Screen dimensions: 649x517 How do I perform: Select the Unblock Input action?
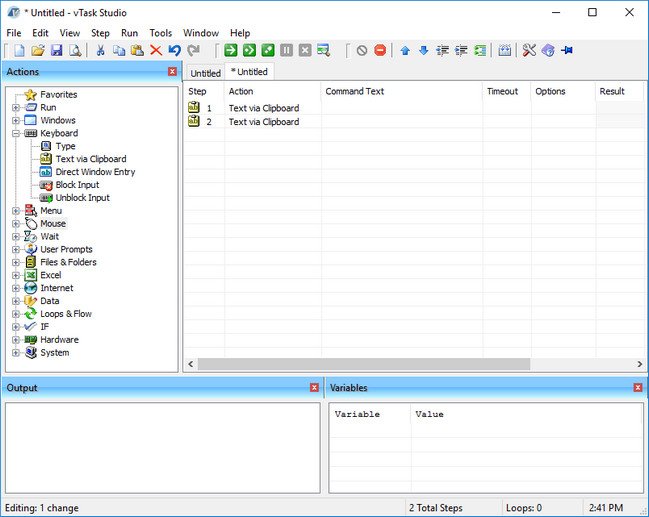tap(82, 198)
